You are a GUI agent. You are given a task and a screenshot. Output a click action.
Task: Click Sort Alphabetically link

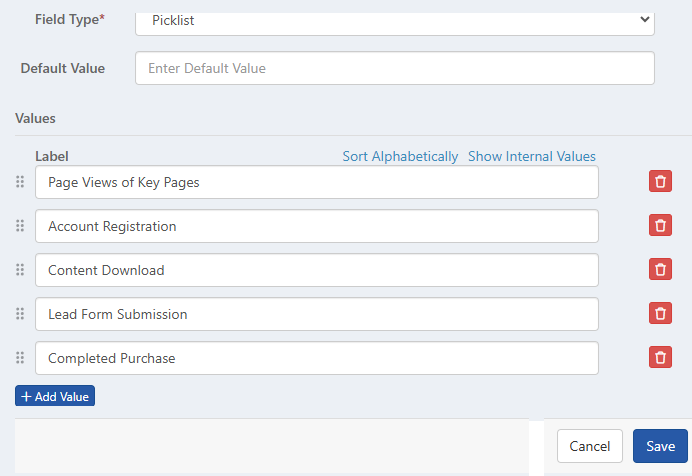[x=400, y=156]
